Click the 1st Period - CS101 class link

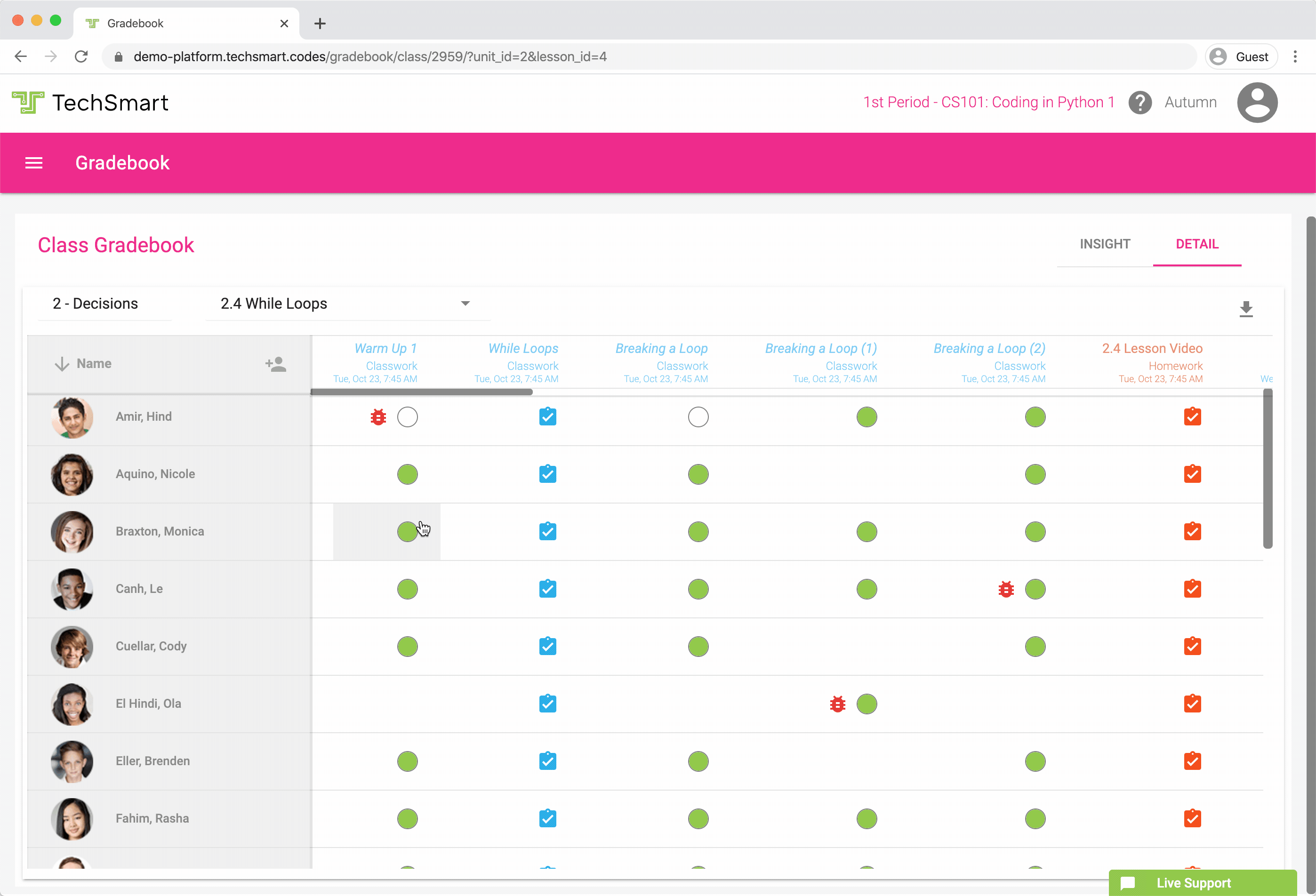(988, 103)
